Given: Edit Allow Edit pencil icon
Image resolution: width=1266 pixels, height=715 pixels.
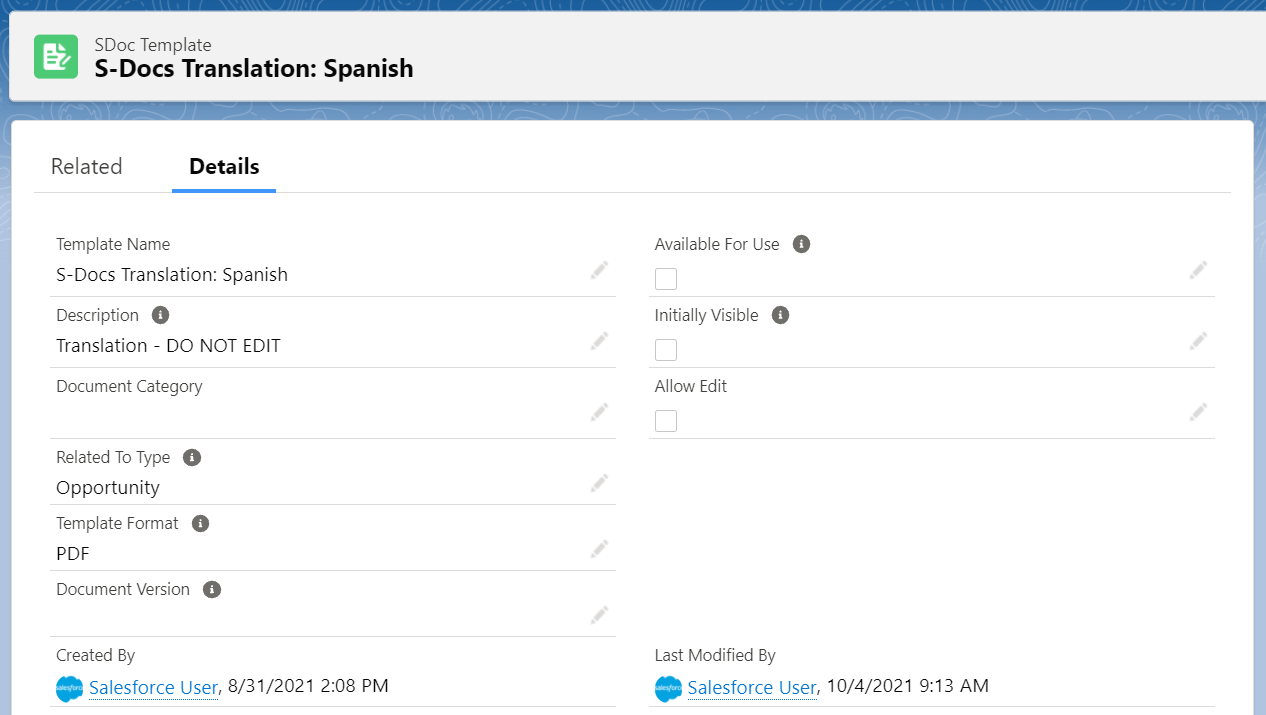Looking at the screenshot, I should click(1198, 412).
